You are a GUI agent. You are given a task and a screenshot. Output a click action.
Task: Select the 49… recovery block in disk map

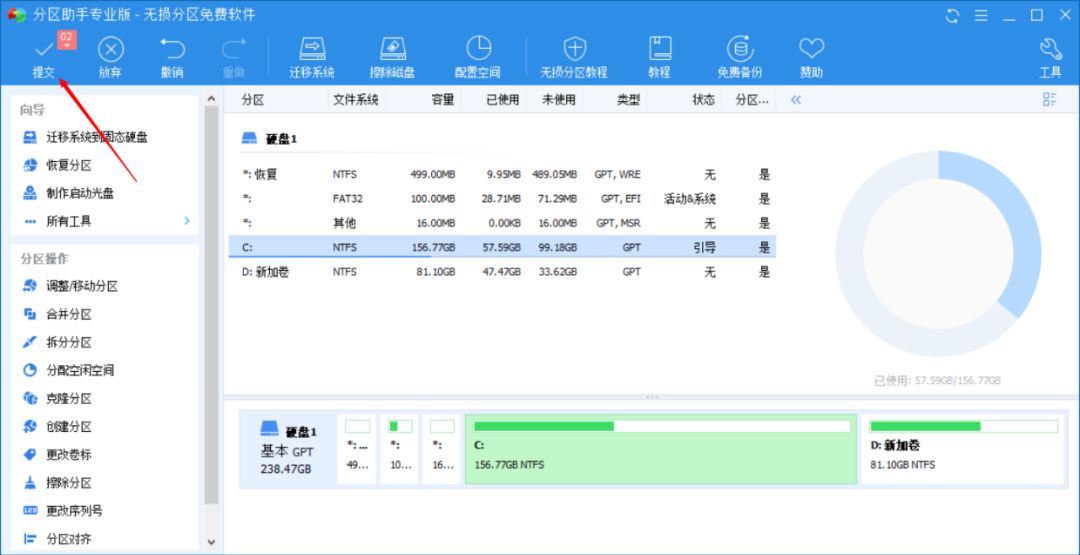point(357,449)
